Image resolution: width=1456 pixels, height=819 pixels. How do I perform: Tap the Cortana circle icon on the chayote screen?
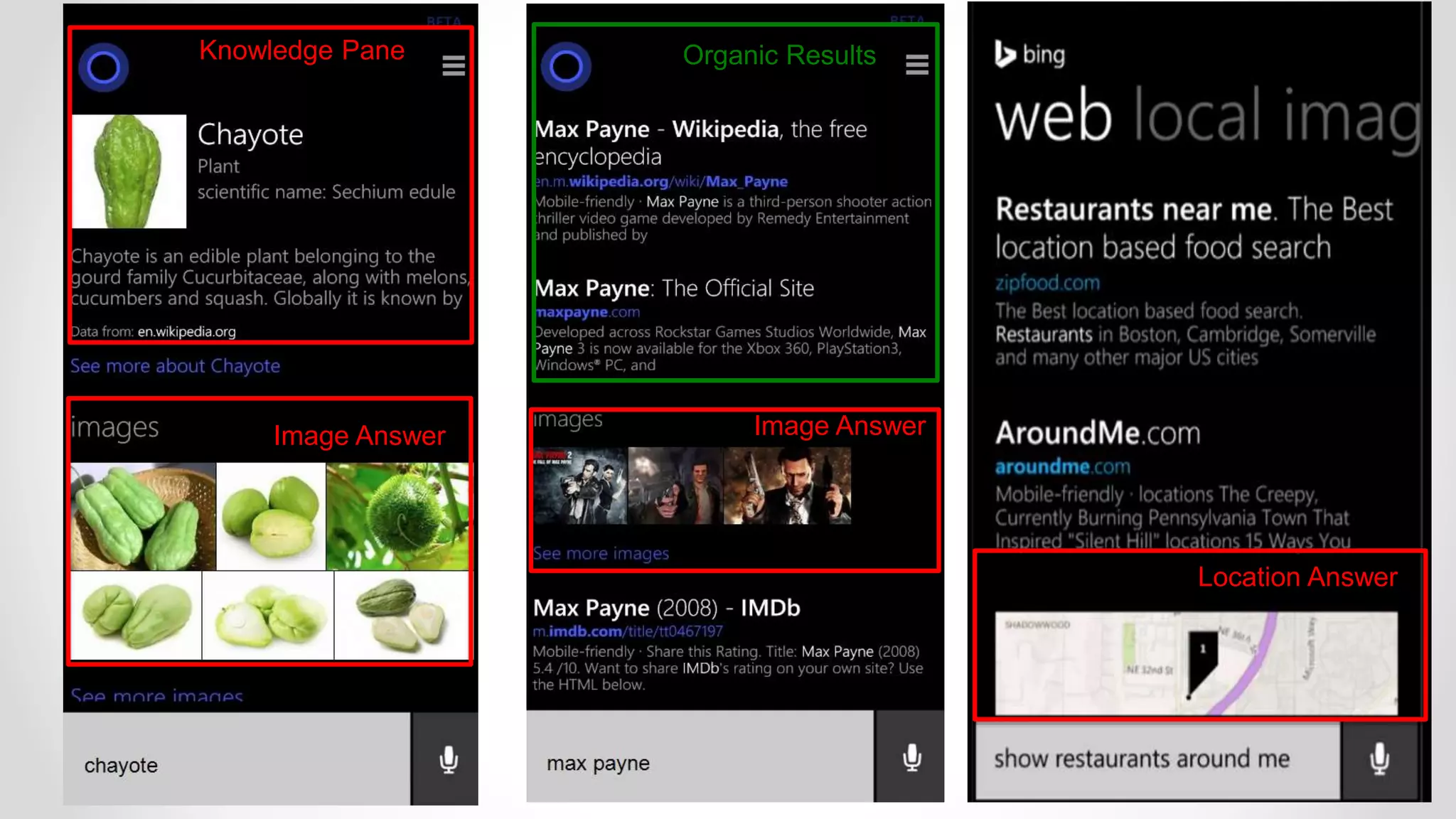tap(104, 68)
